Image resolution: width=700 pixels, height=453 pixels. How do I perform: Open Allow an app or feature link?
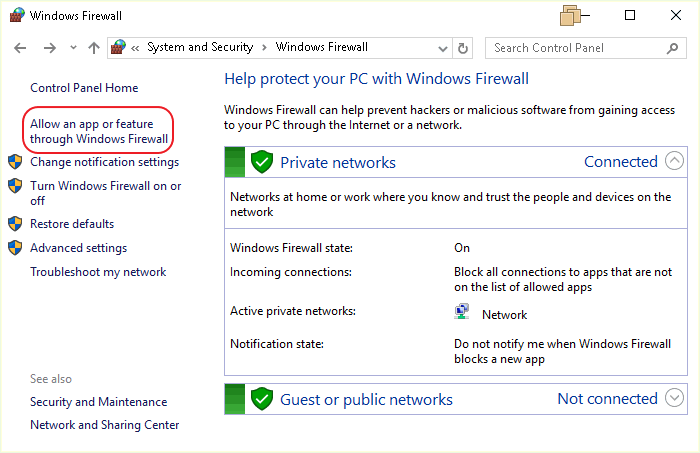pyautogui.click(x=99, y=131)
